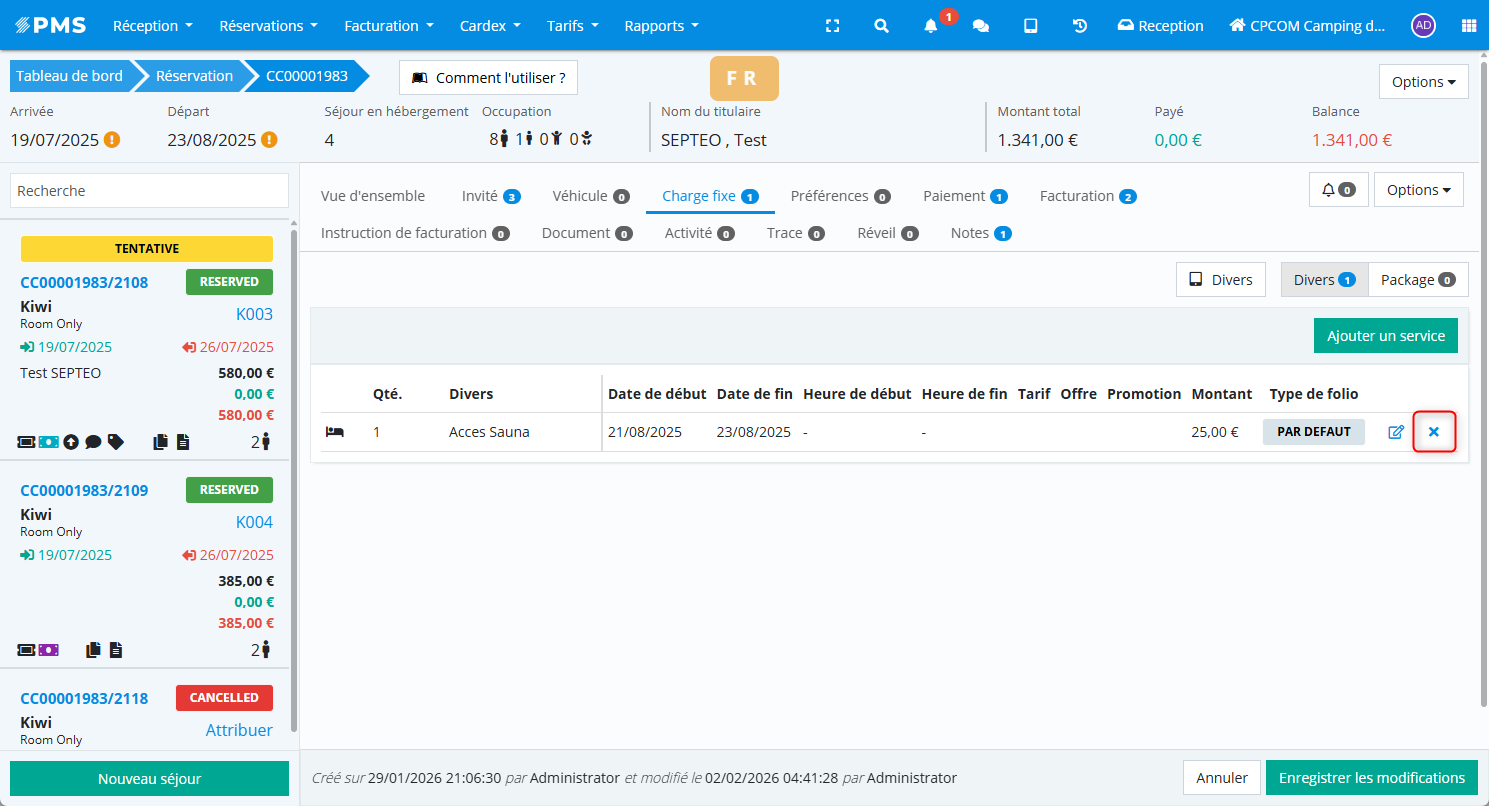This screenshot has height=806, width=1489.
Task: Open the apps grid icon
Action: pyautogui.click(x=1468, y=26)
